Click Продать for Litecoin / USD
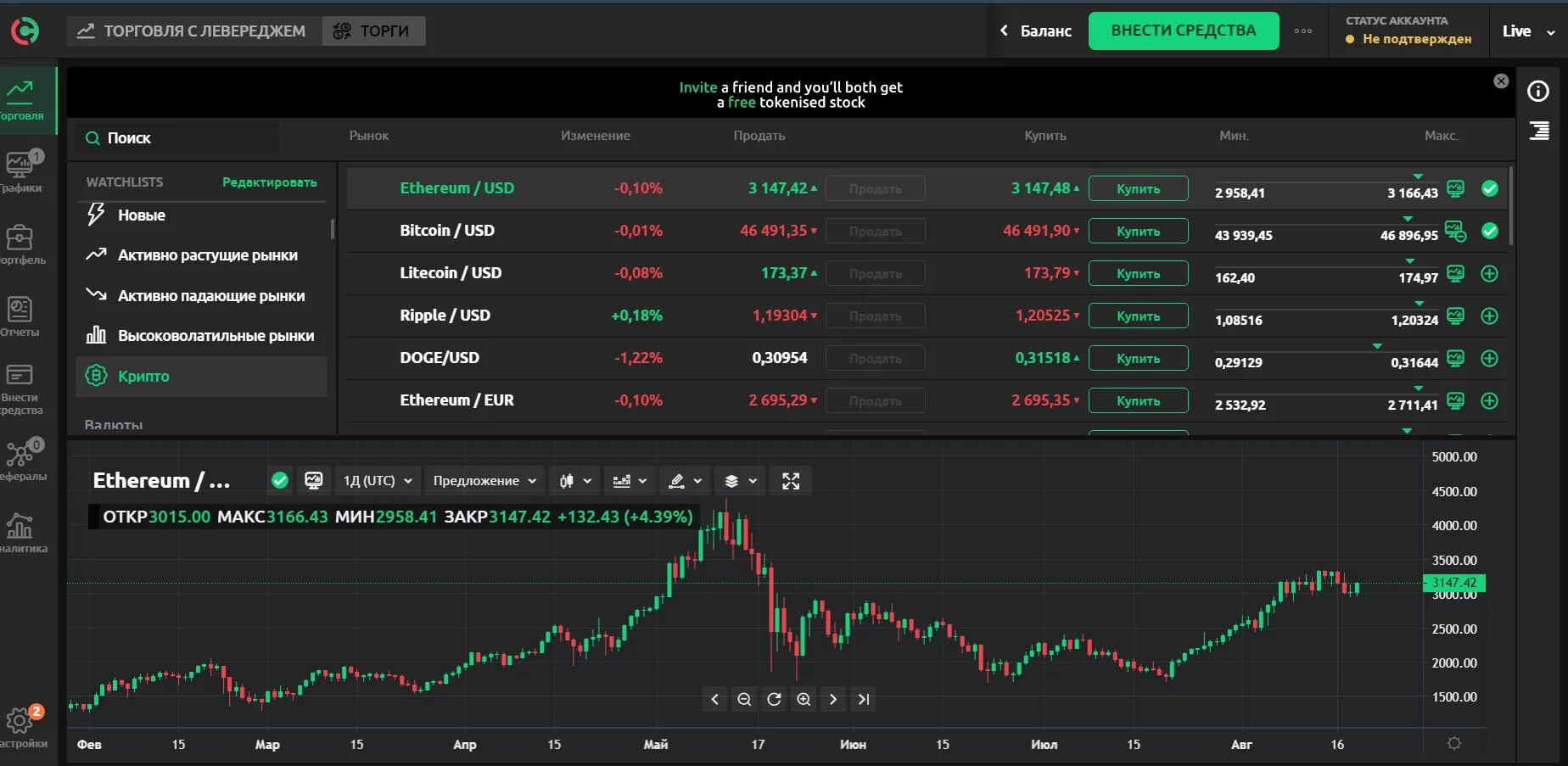 pyautogui.click(x=876, y=273)
